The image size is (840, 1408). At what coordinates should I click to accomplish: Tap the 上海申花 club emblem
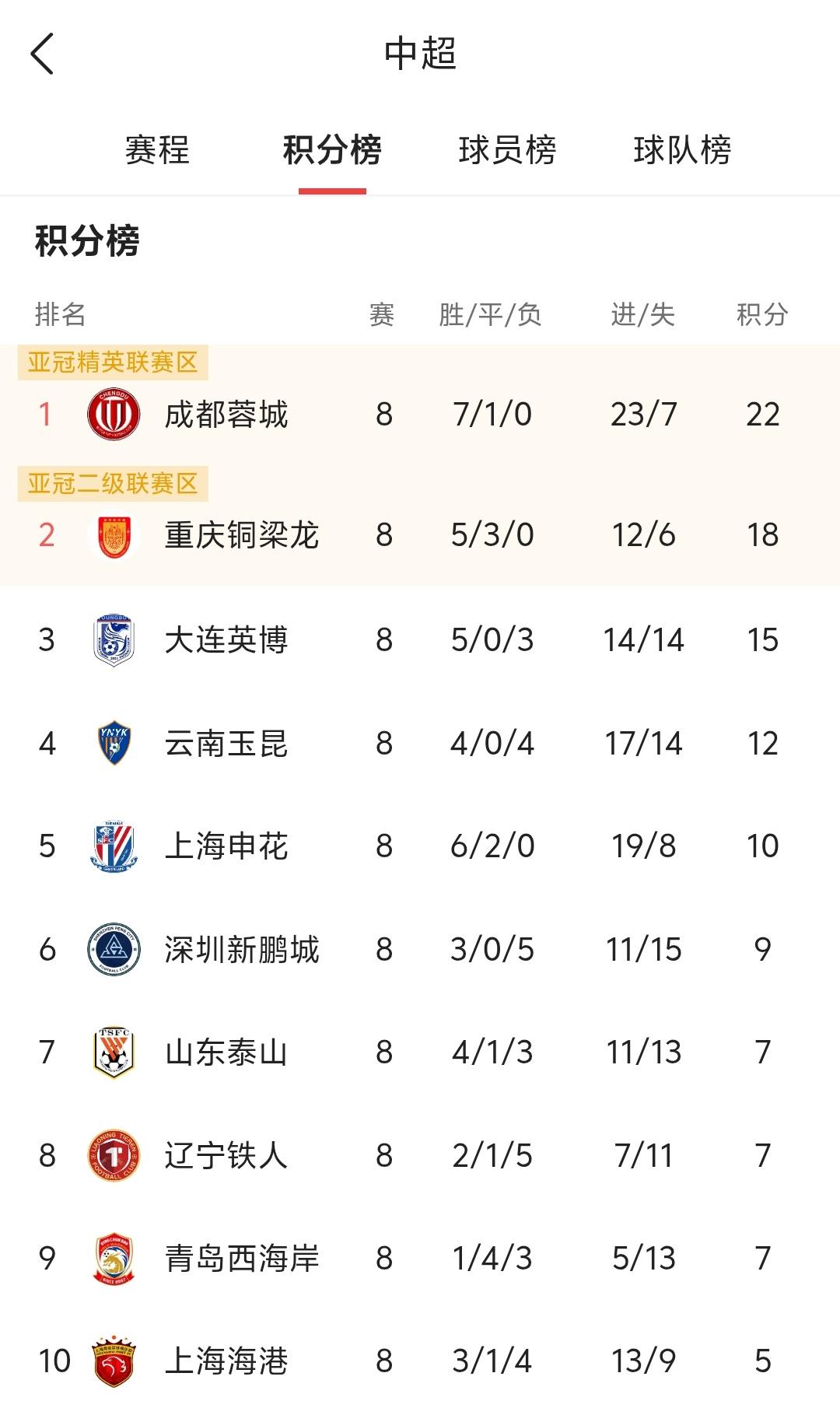click(114, 846)
